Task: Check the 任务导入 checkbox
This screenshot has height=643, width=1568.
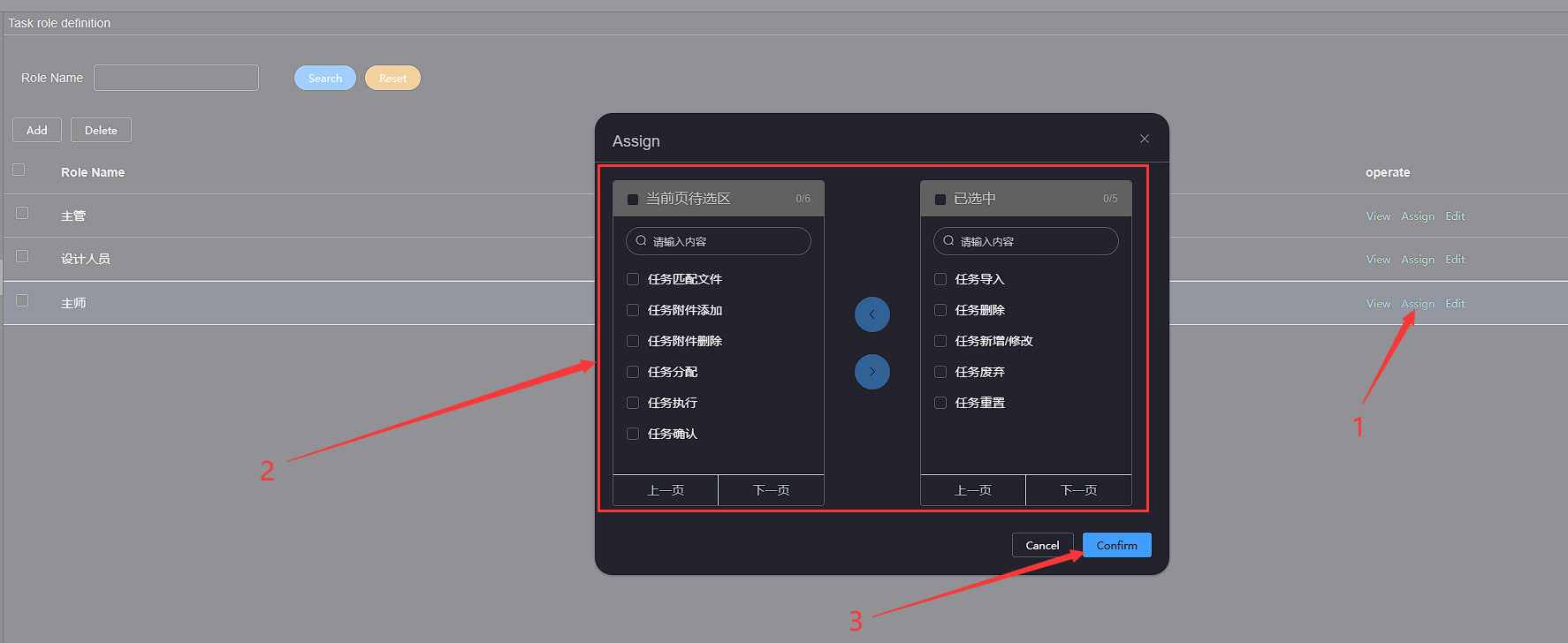Action: [940, 279]
